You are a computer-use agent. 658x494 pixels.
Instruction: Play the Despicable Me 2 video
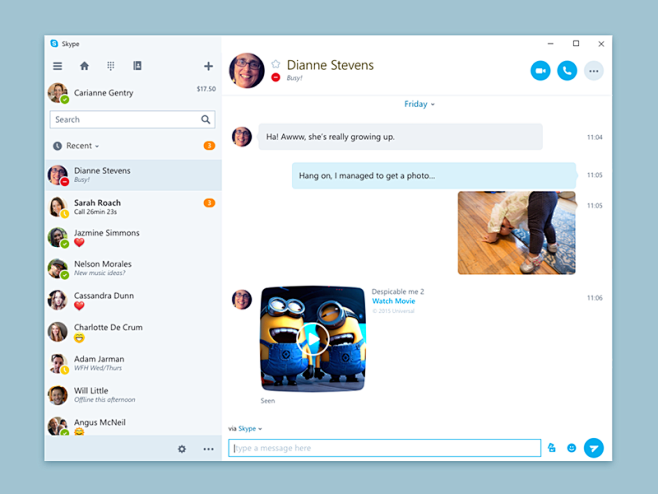pos(313,339)
